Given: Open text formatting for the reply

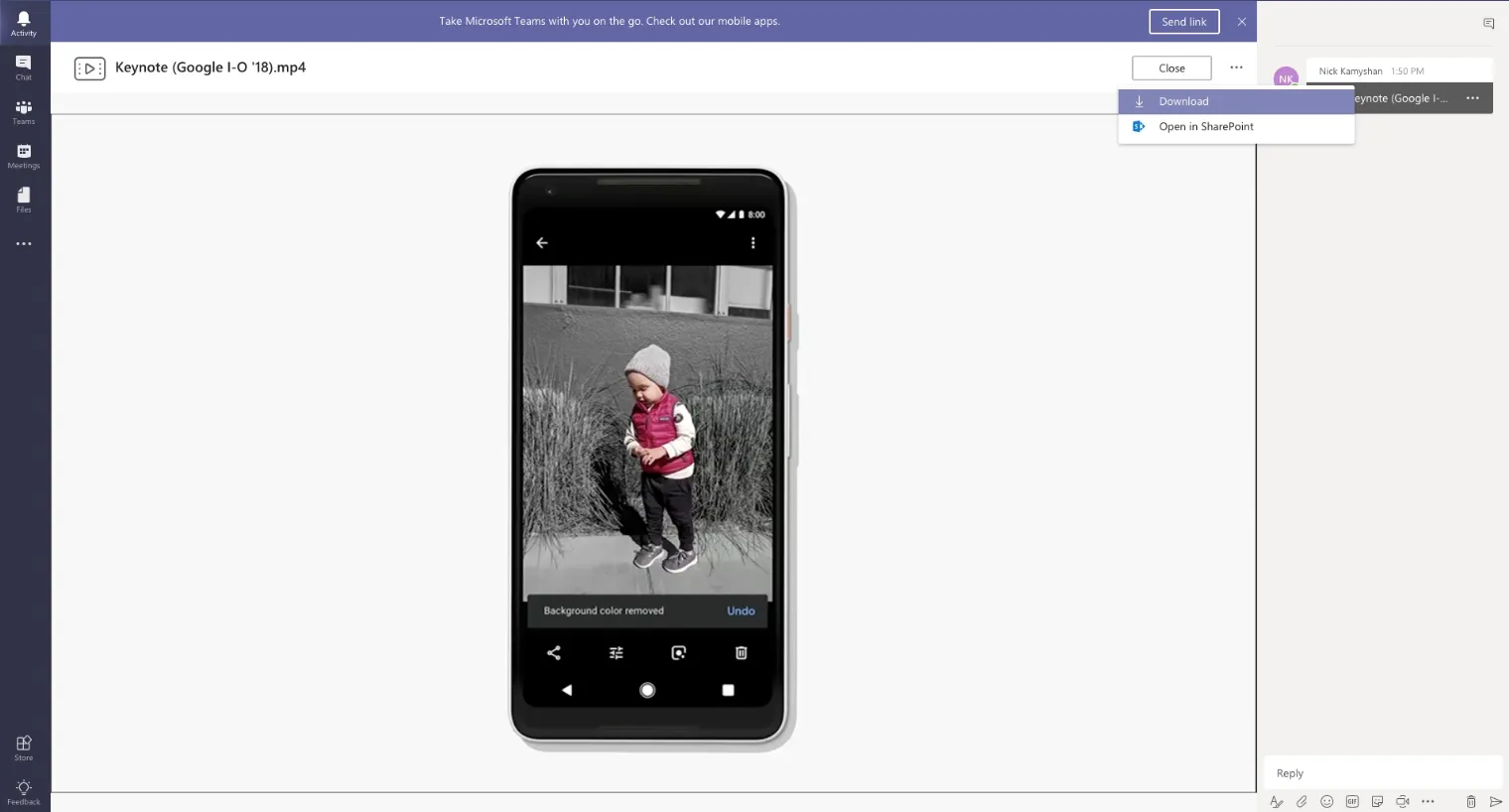Looking at the screenshot, I should [1276, 801].
